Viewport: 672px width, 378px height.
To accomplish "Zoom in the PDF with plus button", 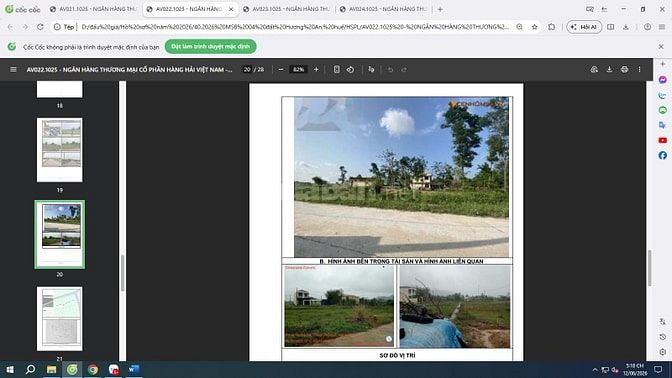I will tap(316, 69).
